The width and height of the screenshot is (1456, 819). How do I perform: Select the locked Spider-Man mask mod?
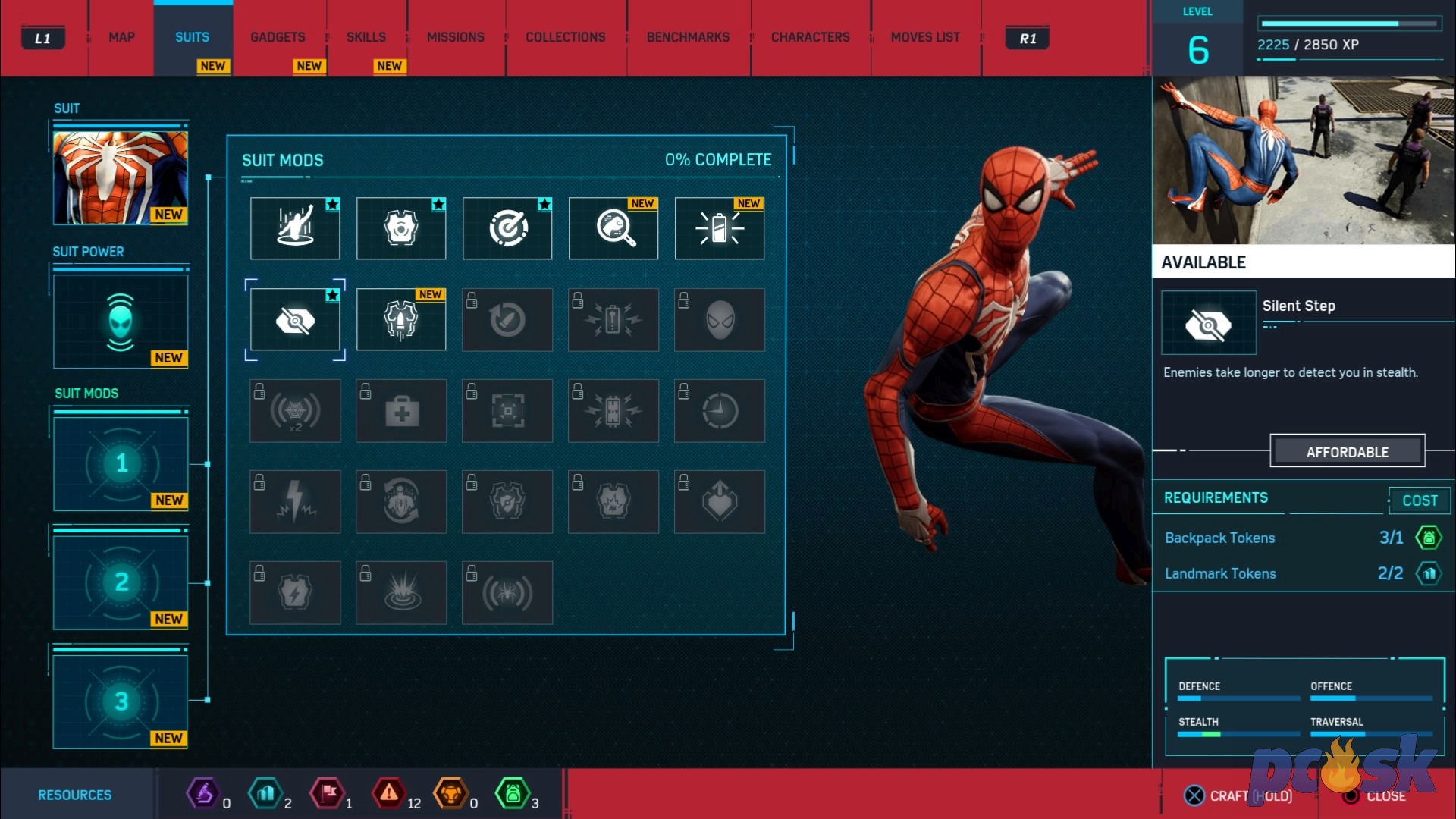tap(720, 319)
